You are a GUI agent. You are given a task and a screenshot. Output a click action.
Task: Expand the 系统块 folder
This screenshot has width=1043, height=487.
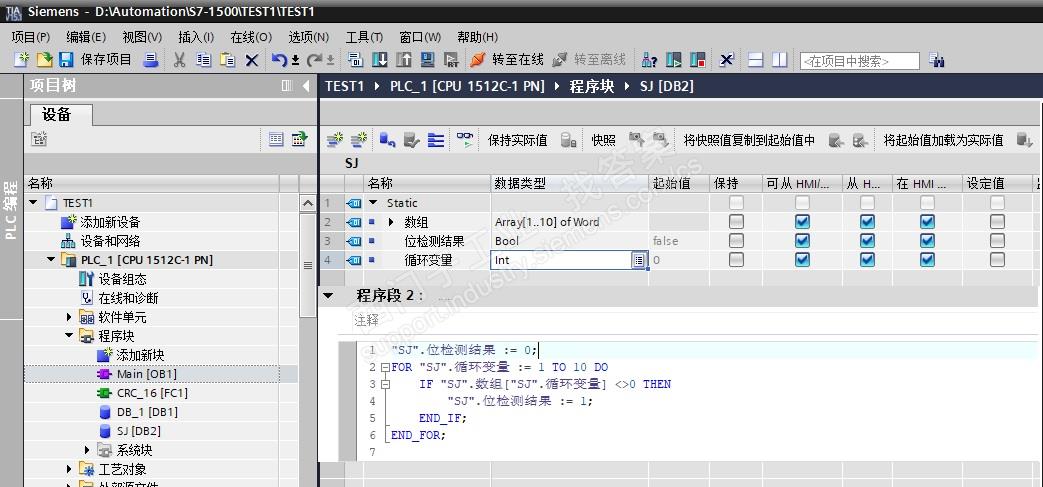88,450
